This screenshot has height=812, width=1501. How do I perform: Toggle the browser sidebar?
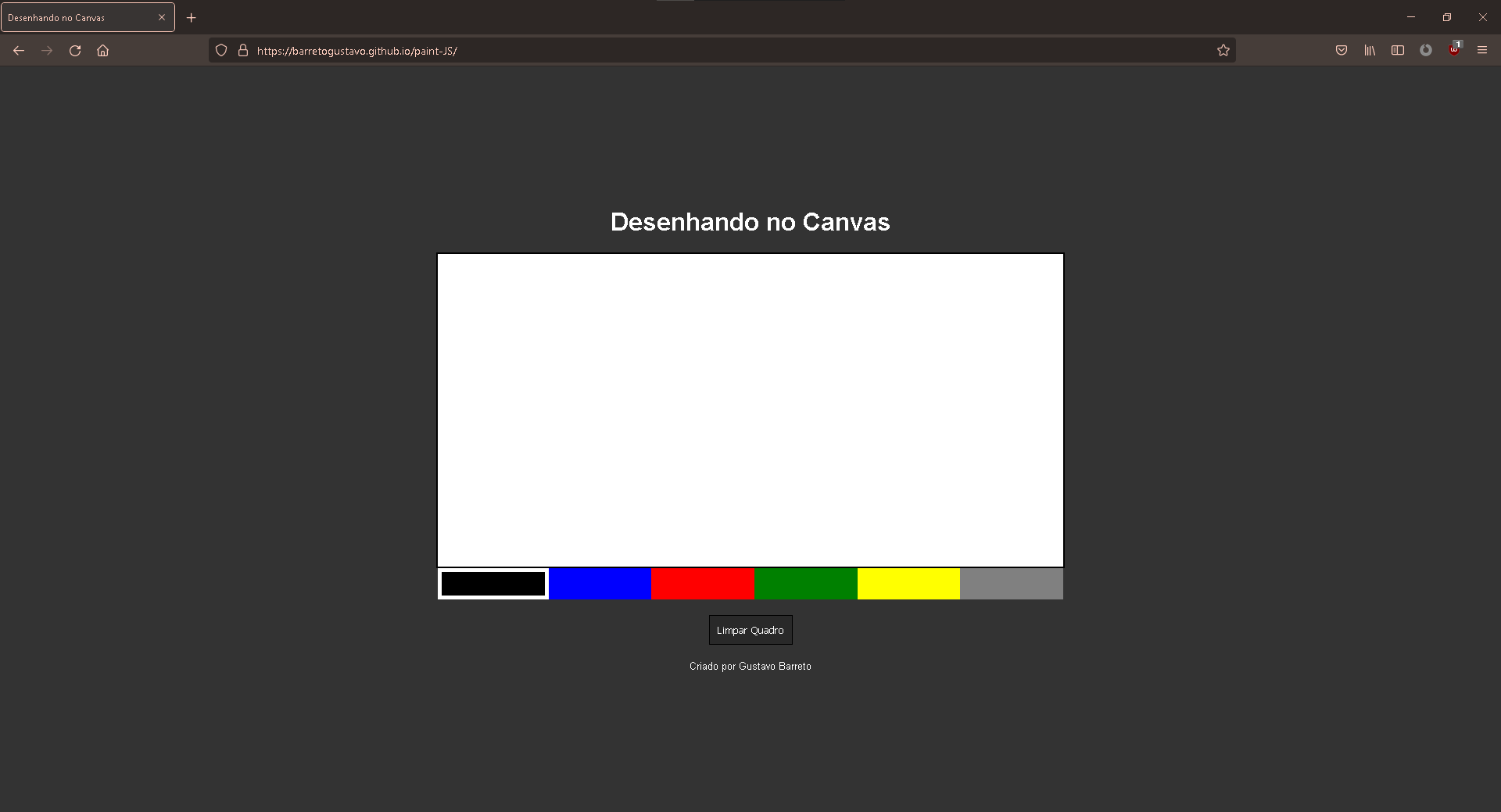(x=1399, y=50)
